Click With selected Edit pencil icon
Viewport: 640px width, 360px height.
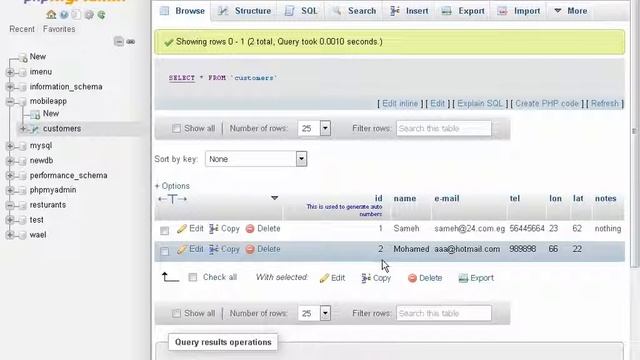coord(324,278)
